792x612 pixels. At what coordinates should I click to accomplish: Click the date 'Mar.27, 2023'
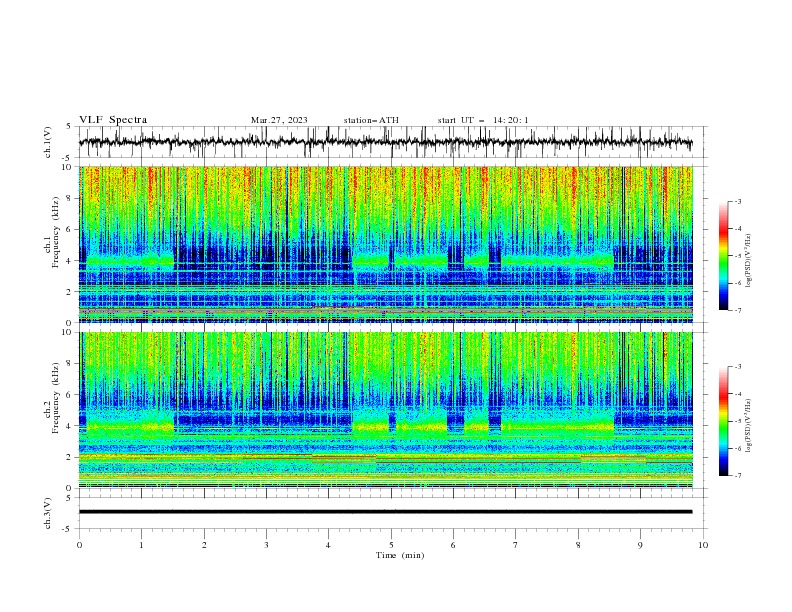[x=279, y=120]
